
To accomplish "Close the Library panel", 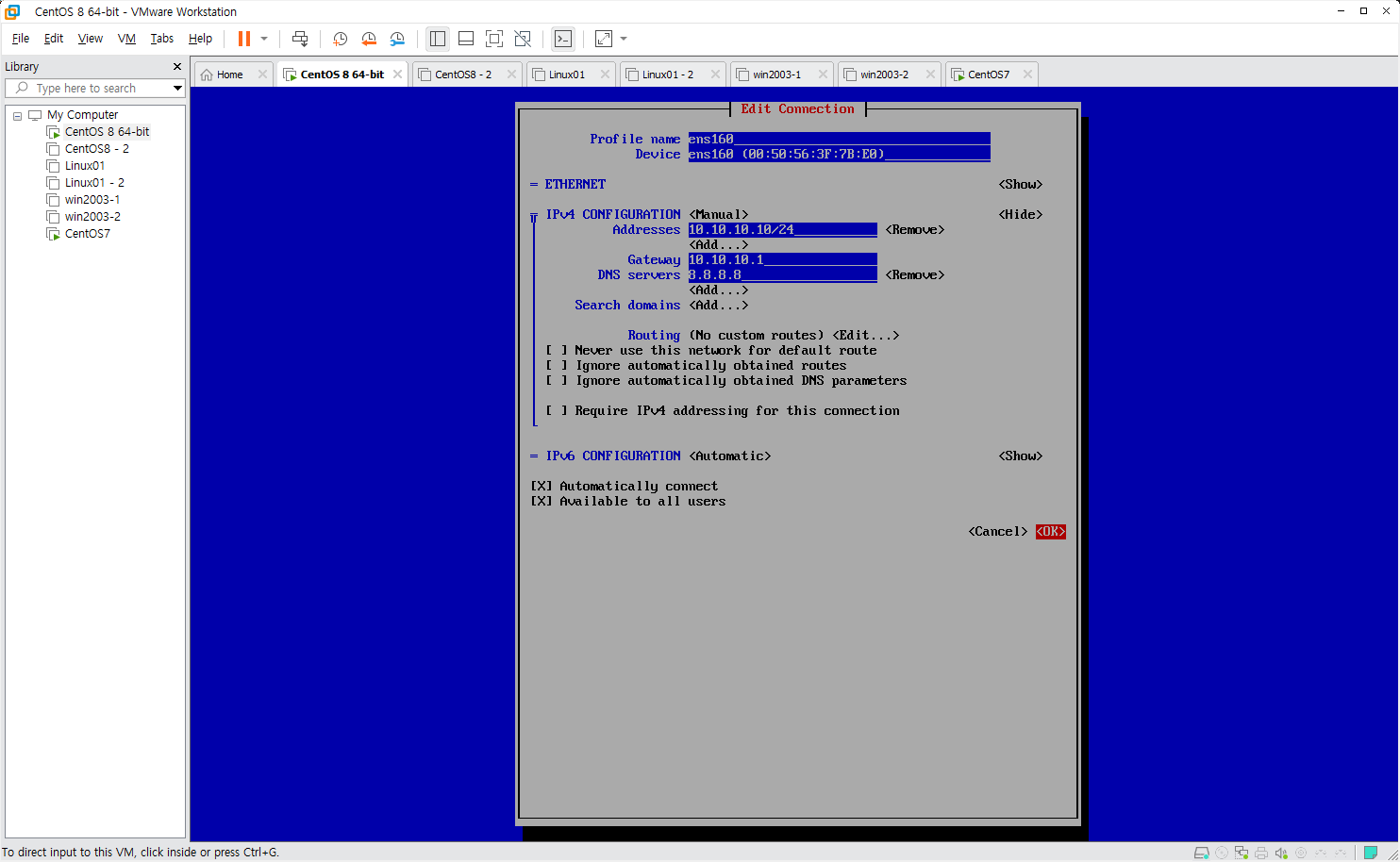I will 176,67.
